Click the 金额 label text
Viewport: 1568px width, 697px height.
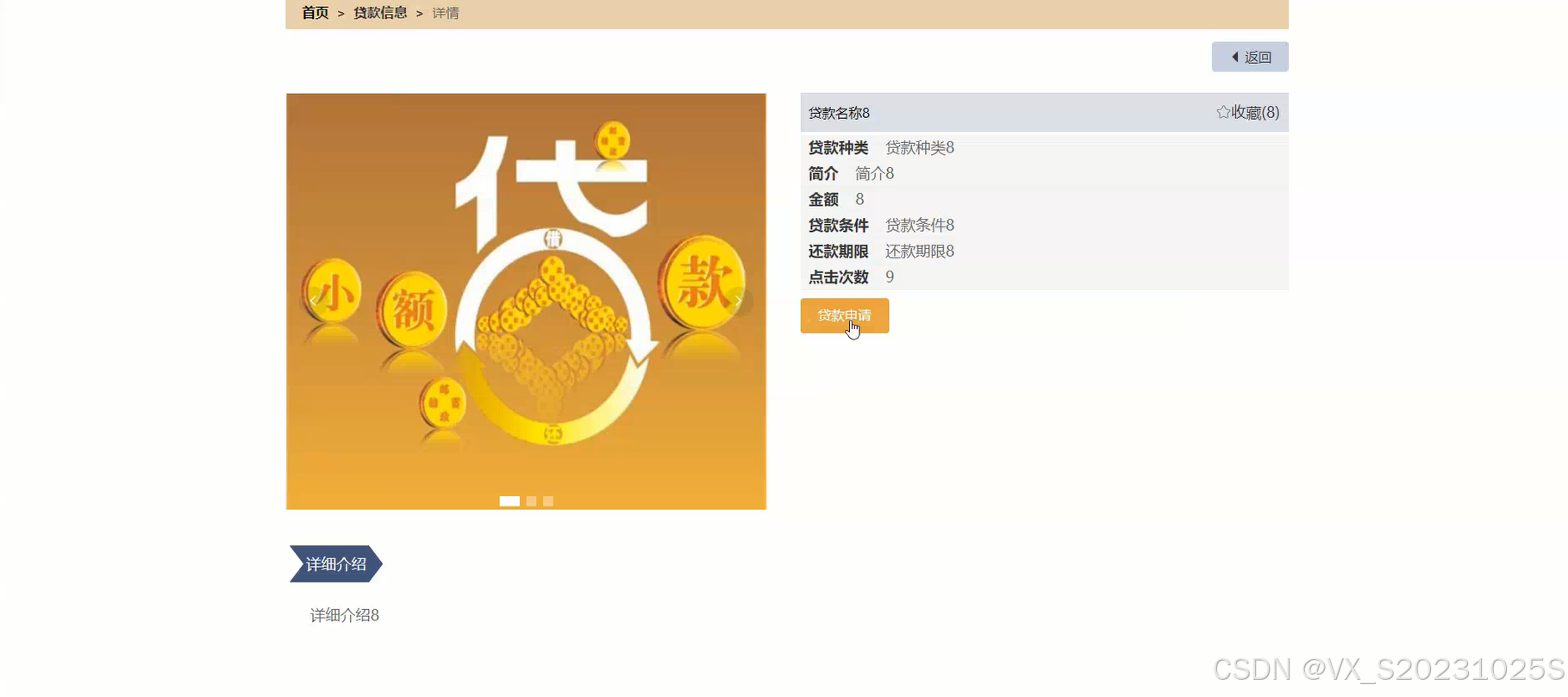(823, 199)
